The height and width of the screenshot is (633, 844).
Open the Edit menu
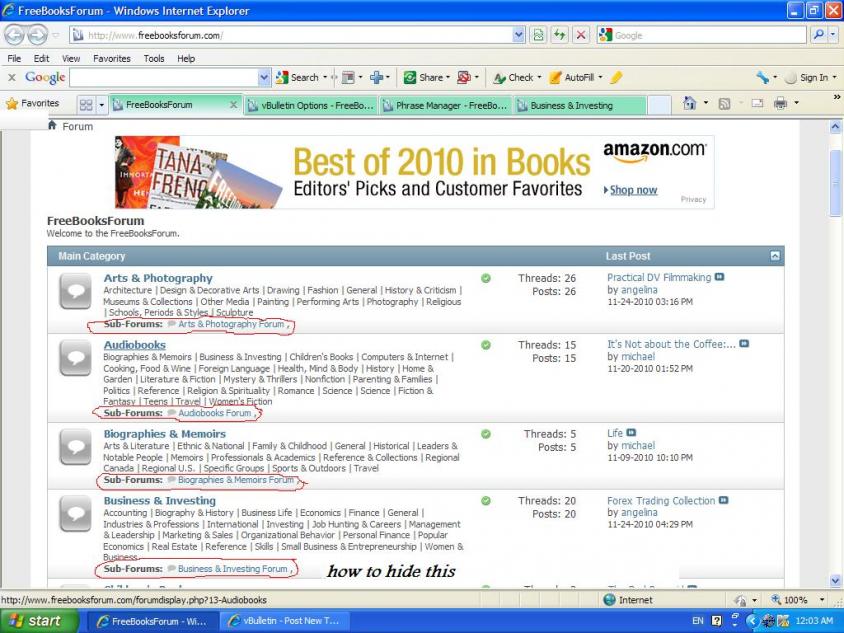(41, 58)
